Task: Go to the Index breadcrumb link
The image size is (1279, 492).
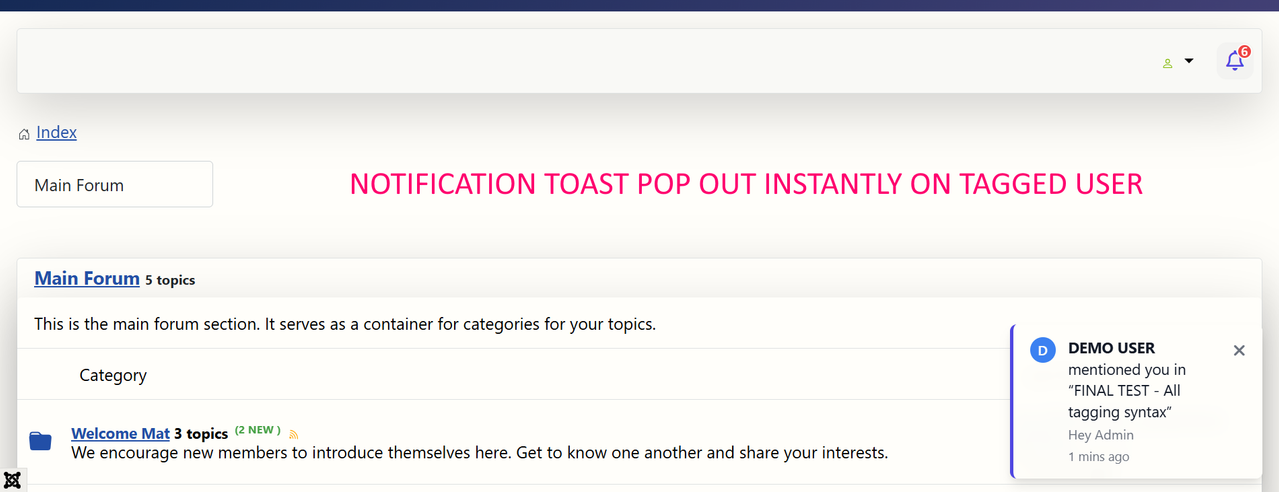Action: [x=56, y=132]
